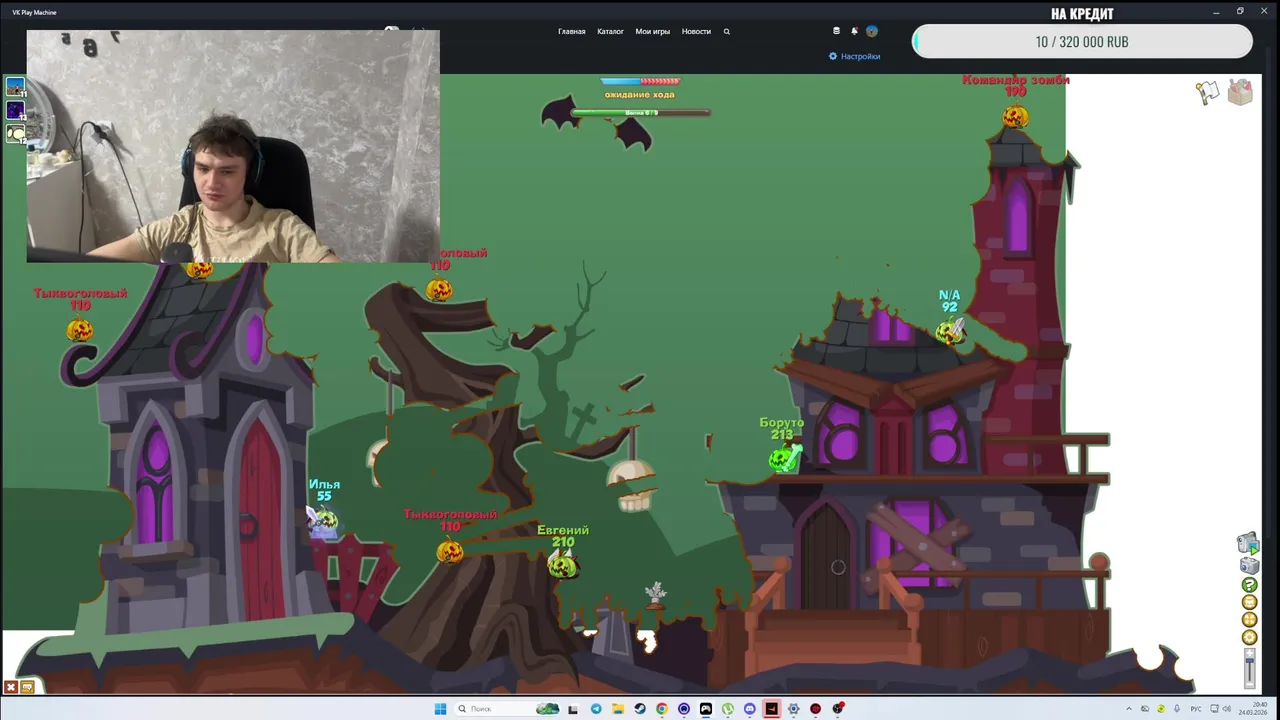Click the white surrender flag icon
The image size is (1280, 720).
click(x=1208, y=93)
